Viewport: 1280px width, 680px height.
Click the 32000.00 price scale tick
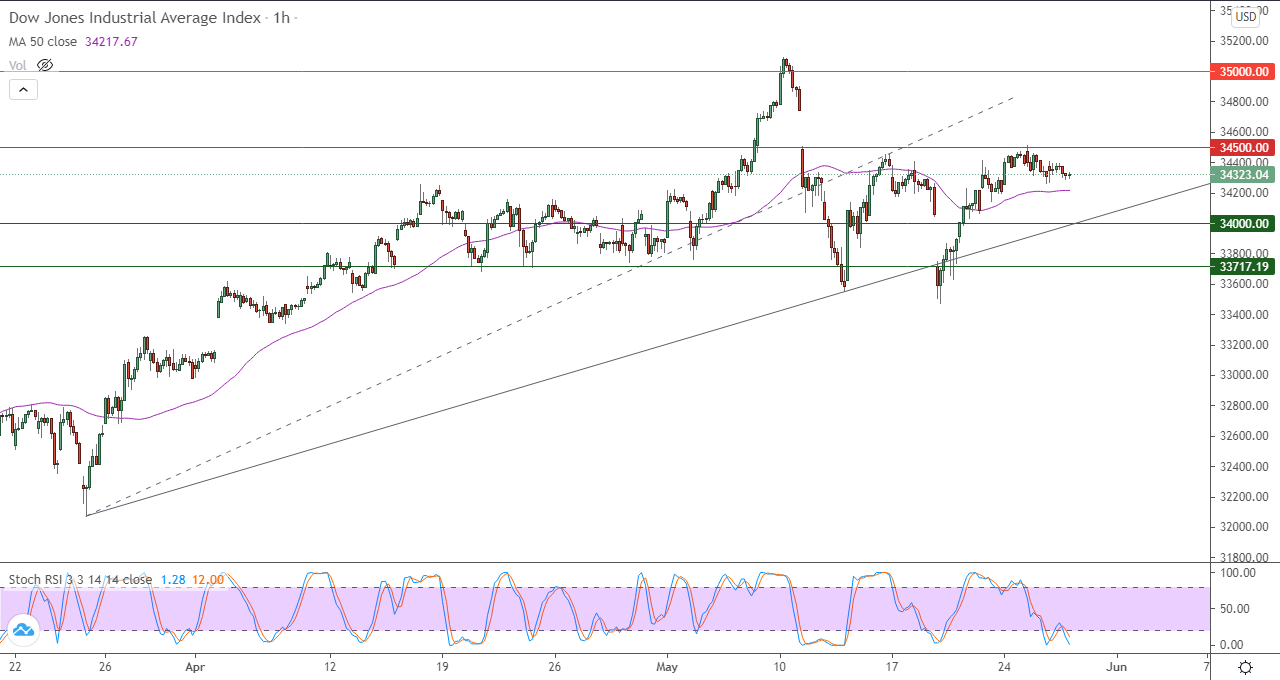pyautogui.click(x=1244, y=527)
